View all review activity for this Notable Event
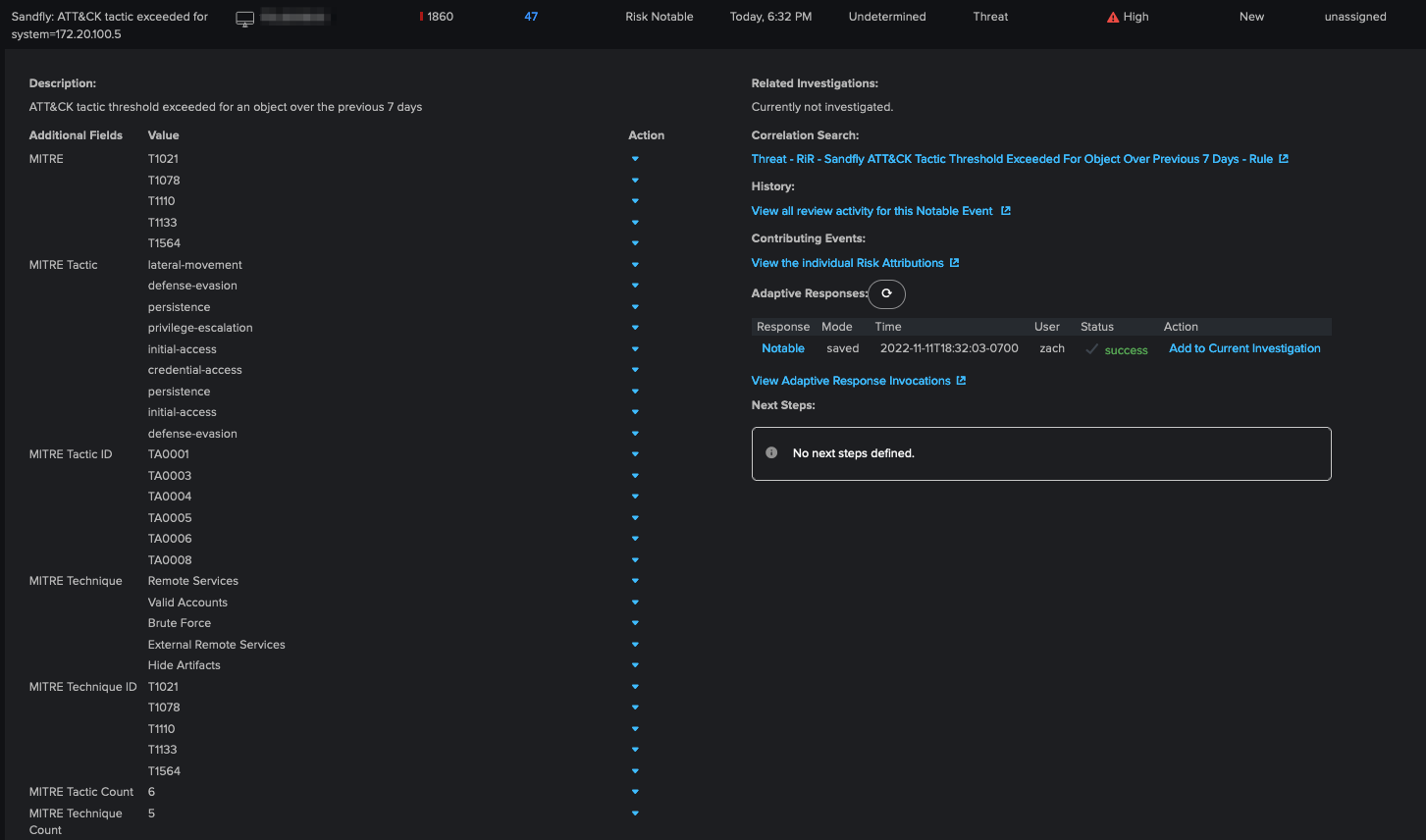The image size is (1426, 840). click(x=871, y=211)
